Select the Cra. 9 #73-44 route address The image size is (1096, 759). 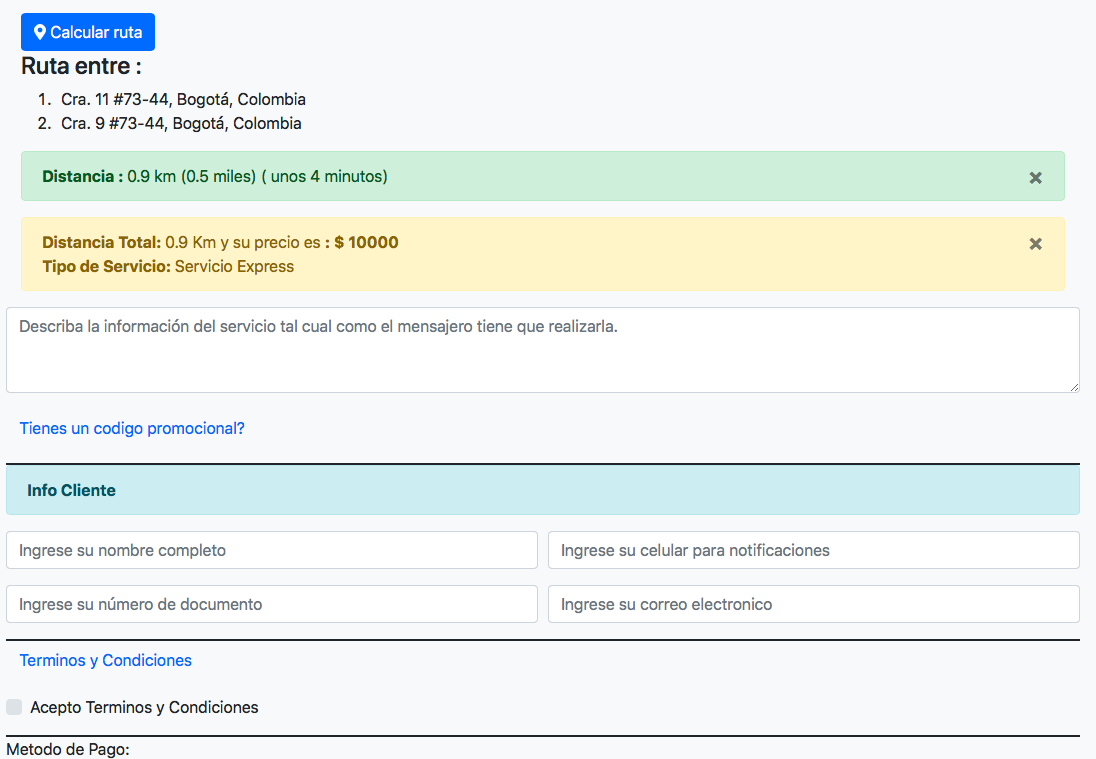click(181, 123)
